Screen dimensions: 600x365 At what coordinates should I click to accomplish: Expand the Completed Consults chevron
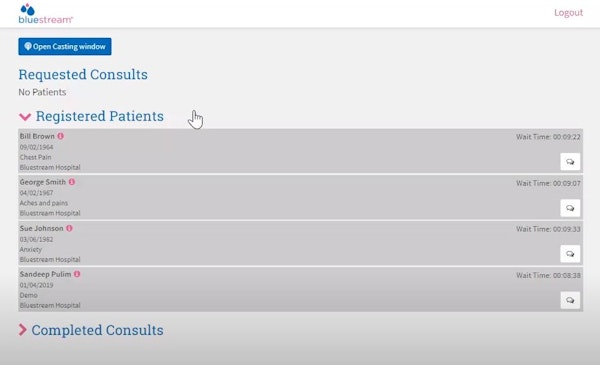pos(23,330)
